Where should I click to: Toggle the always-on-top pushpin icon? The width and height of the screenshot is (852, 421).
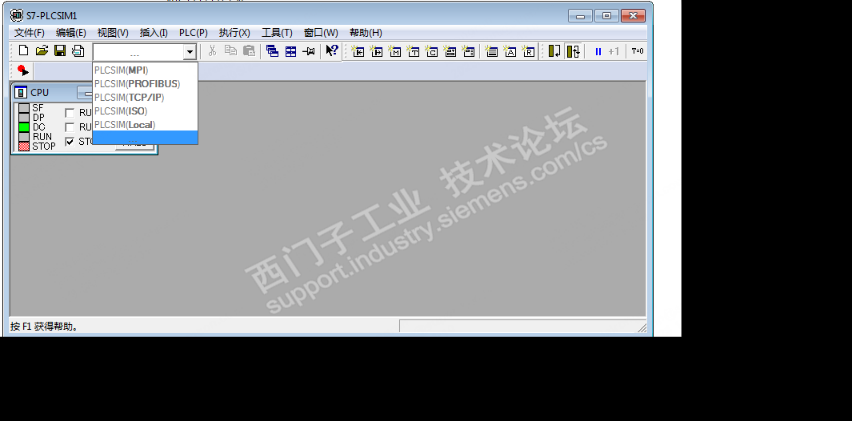point(309,51)
